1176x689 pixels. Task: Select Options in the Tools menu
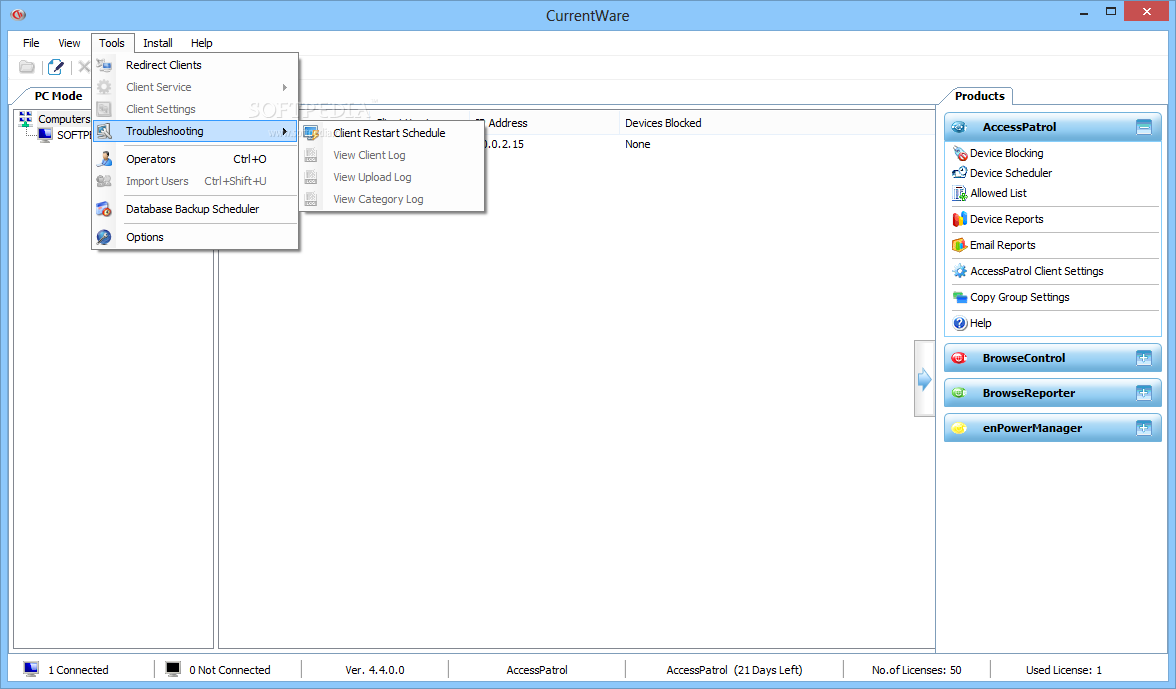(195, 237)
